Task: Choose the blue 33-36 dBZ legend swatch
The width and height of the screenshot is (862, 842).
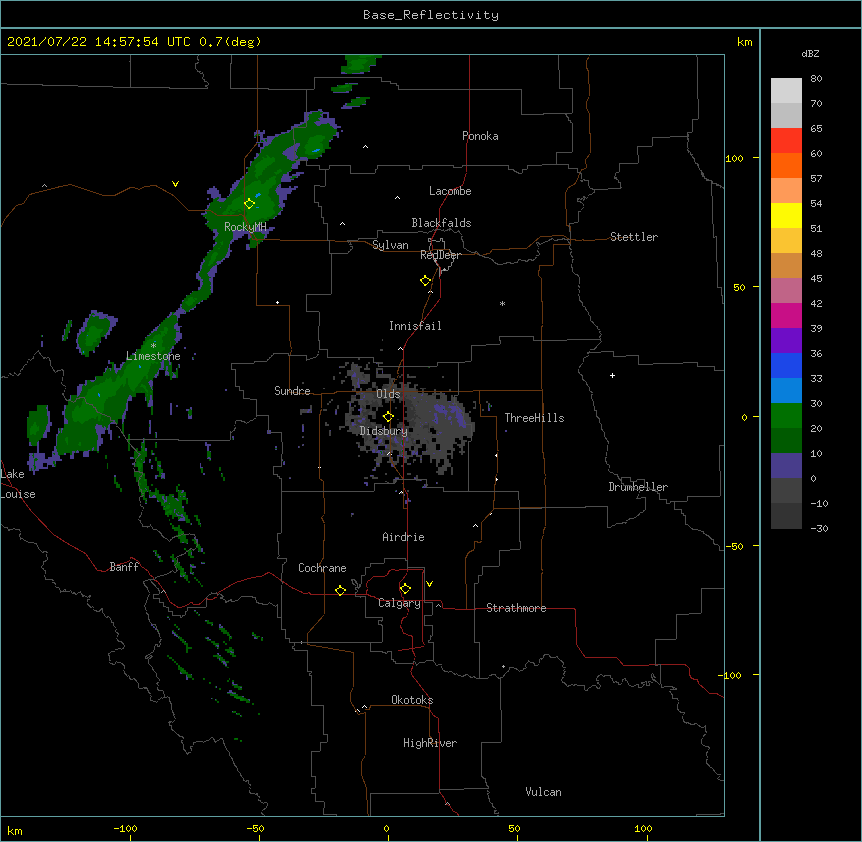Action: 786,365
